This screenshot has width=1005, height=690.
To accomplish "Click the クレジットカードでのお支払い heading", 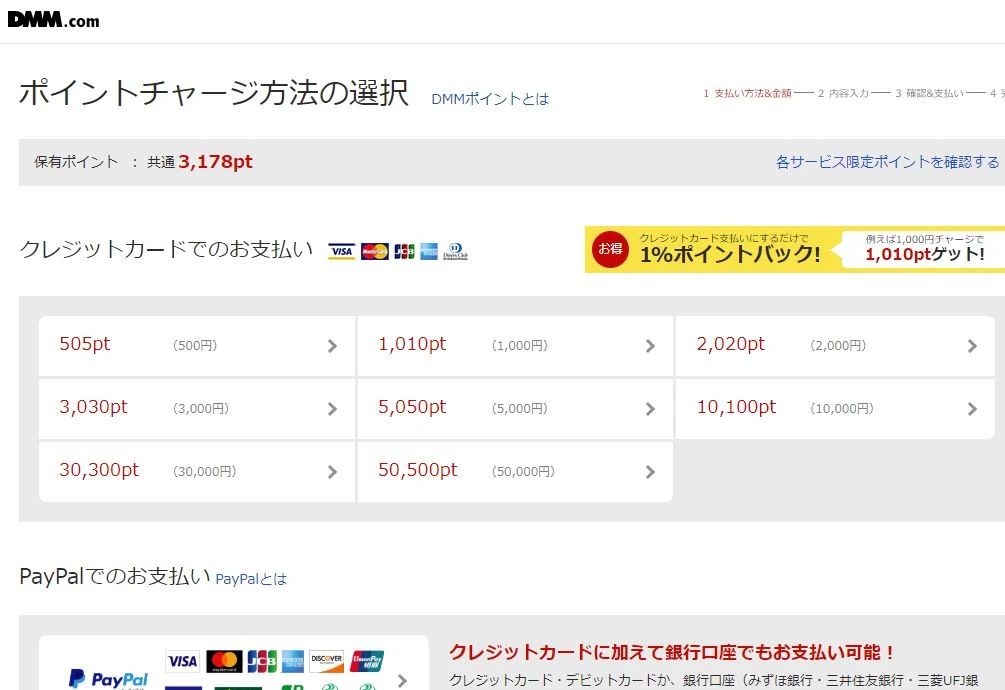I will [167, 249].
